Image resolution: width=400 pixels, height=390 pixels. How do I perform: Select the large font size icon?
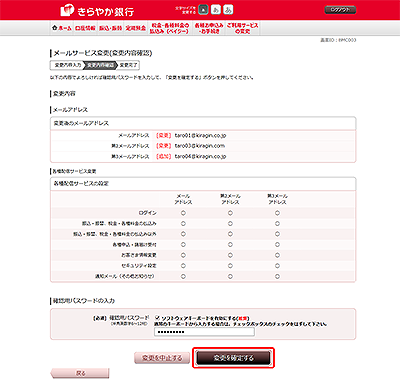(x=228, y=10)
